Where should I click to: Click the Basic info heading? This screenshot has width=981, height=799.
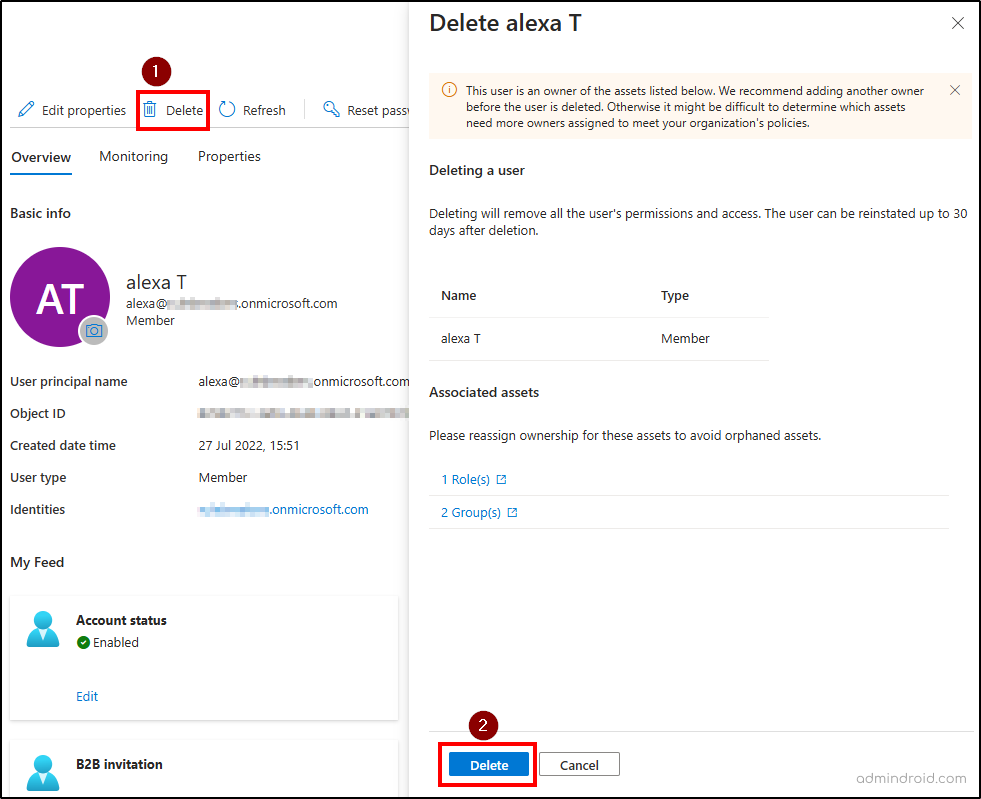click(x=40, y=213)
